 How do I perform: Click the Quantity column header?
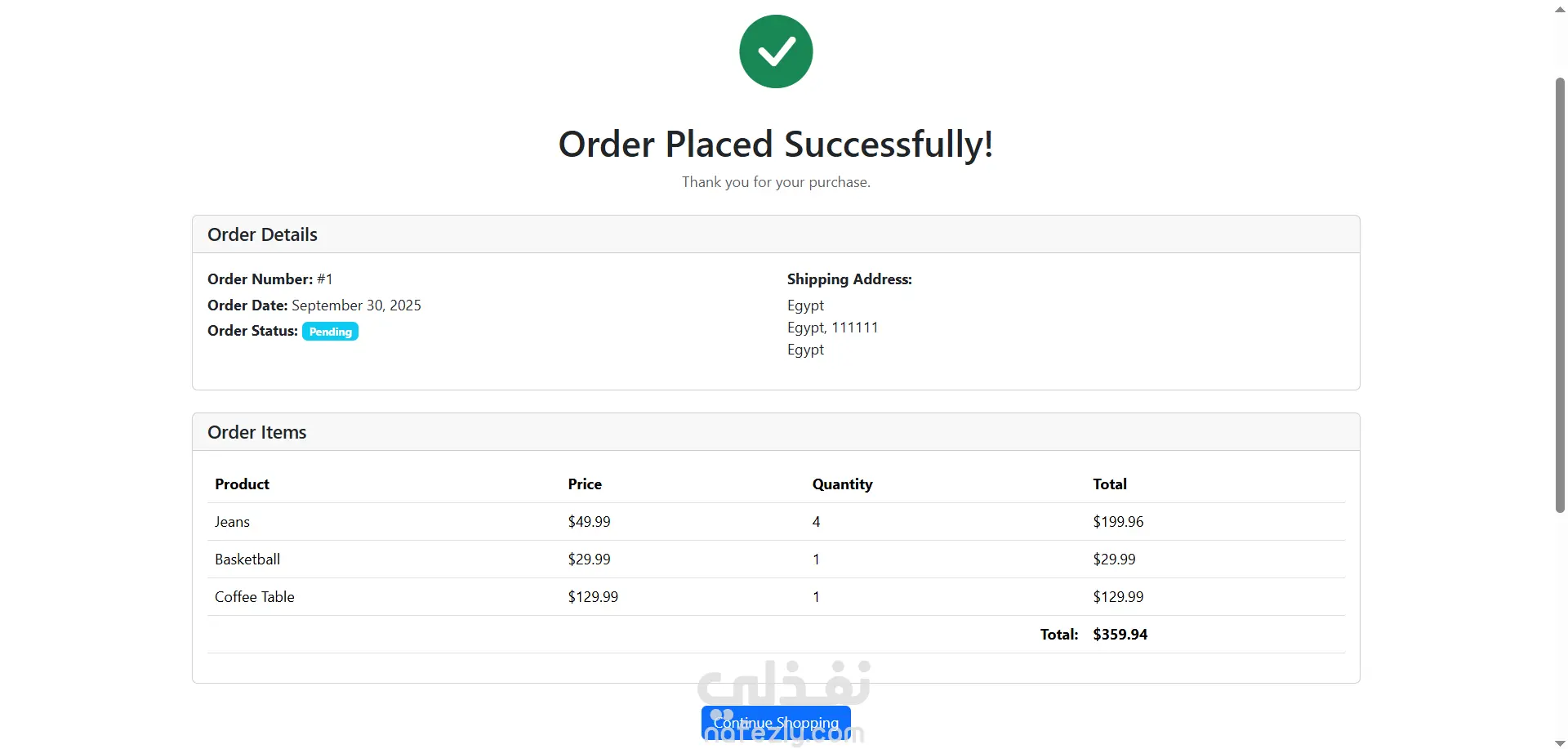pos(842,484)
